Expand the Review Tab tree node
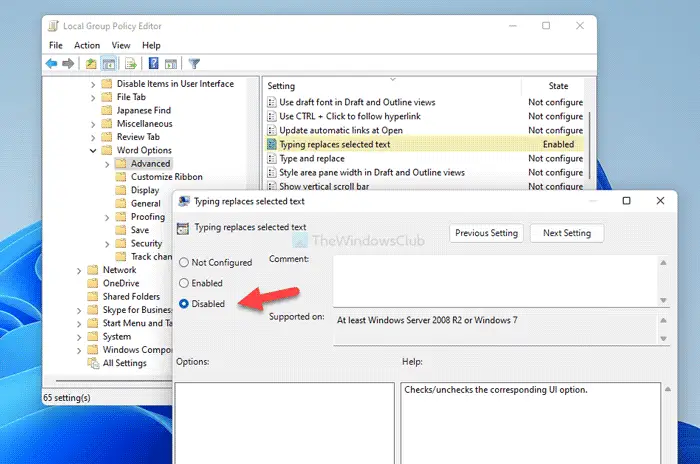Screen dimensions: 700x464 click(x=93, y=138)
